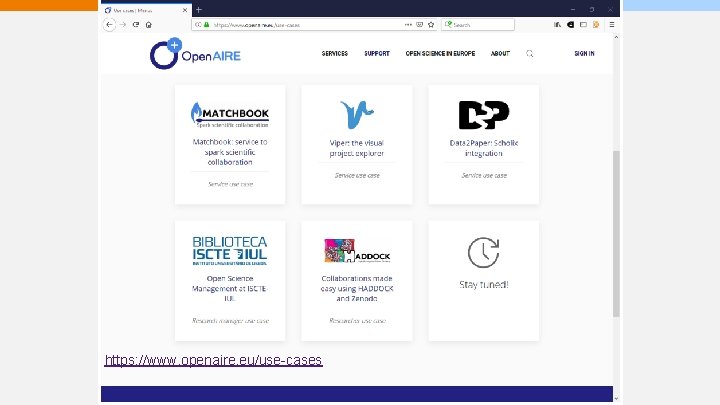Click the green padlock site security icon
Image resolution: width=720 pixels, height=405 pixels.
(x=207, y=25)
